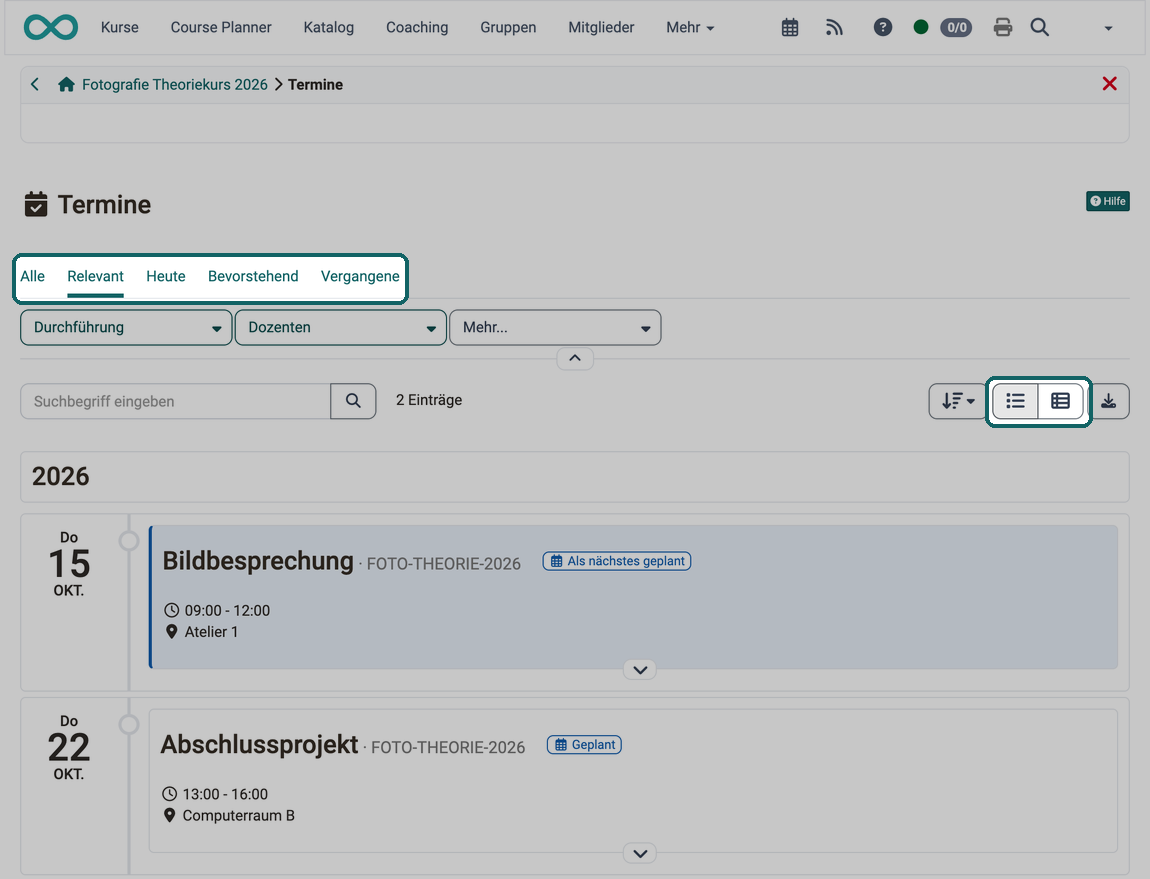Open the 0/0 messages badge

coord(956,28)
